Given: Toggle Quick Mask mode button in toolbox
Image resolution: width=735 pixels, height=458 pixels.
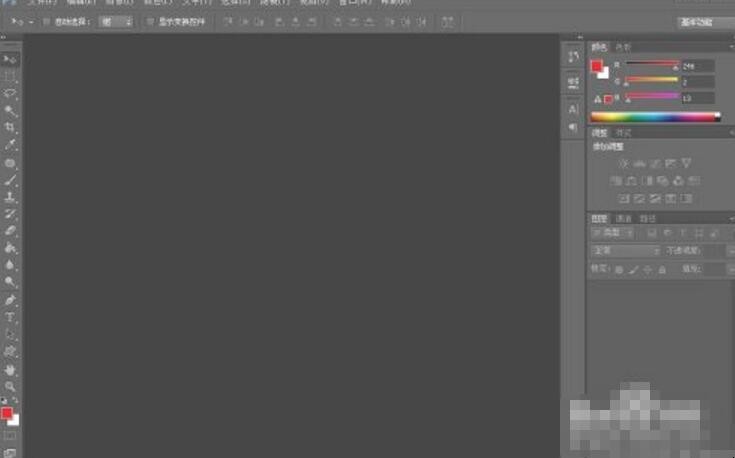Looking at the screenshot, I should tap(10, 436).
